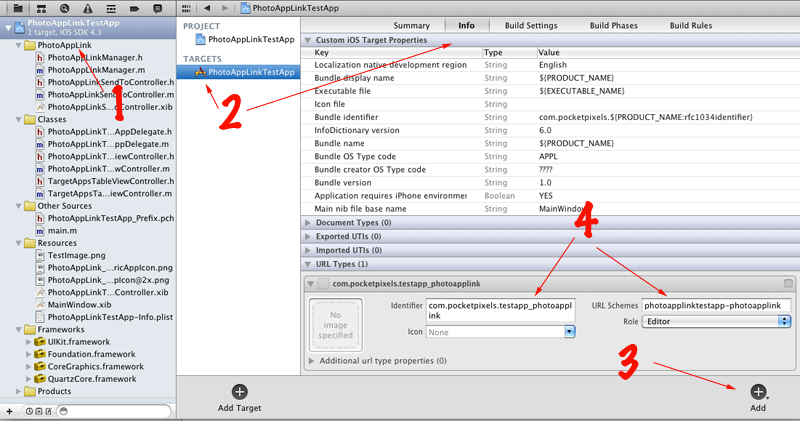Collapse the com.pocketpixels.testapp_photoapplink URL type entry
The height and width of the screenshot is (421, 800).
click(310, 284)
